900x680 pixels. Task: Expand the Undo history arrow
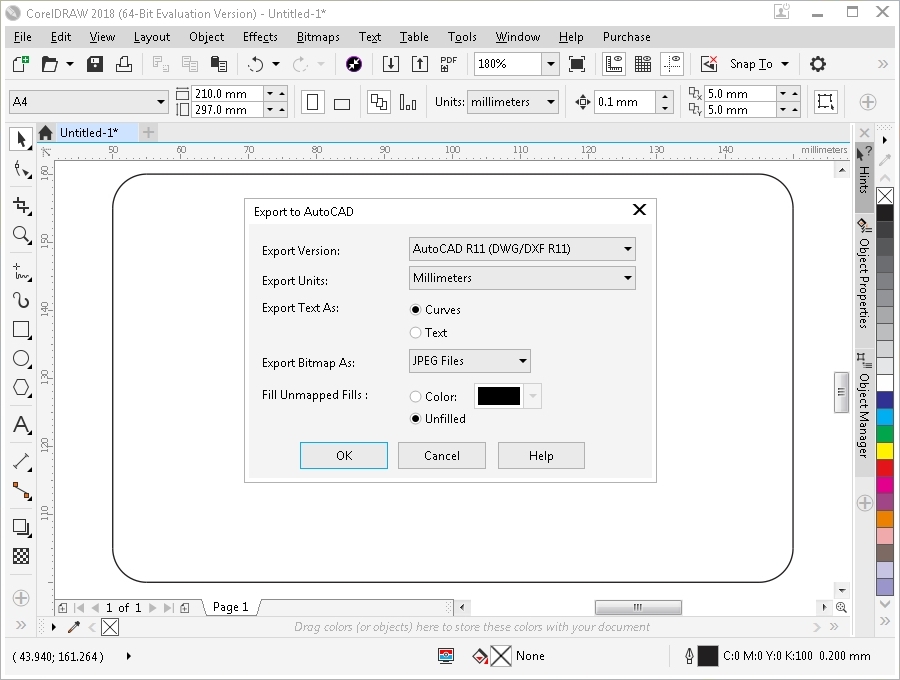pos(276,64)
